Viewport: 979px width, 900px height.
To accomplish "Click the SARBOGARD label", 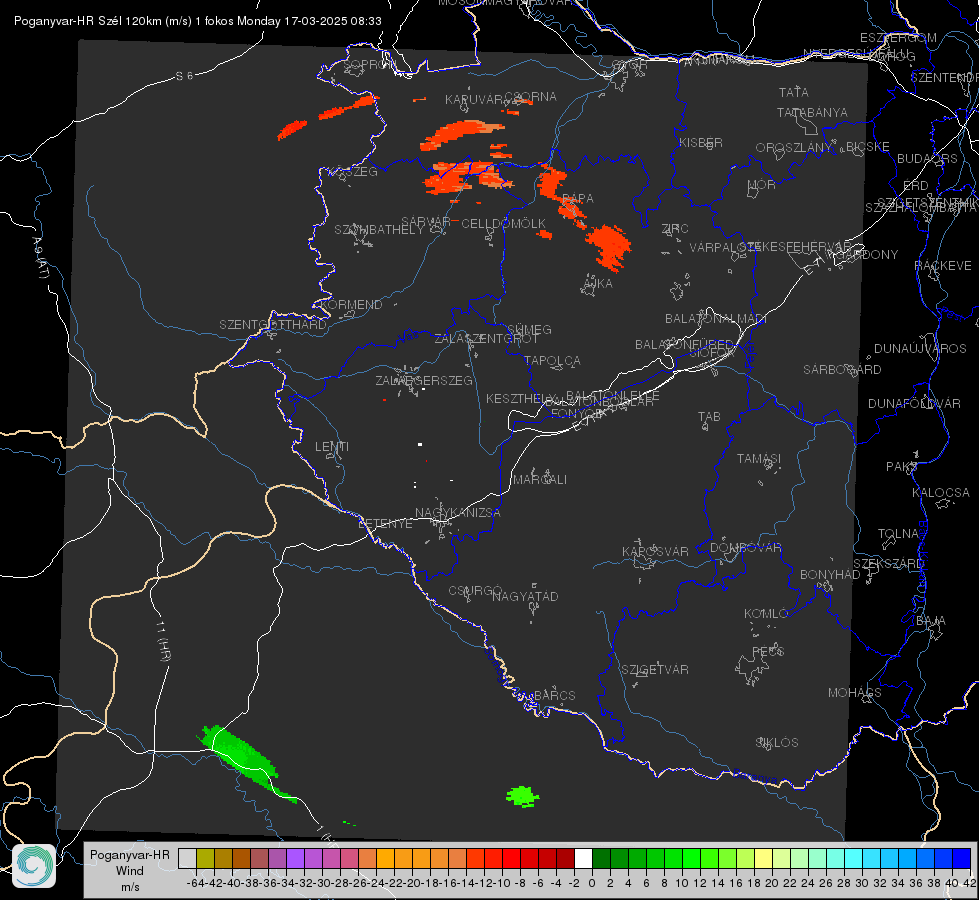I will click(842, 370).
